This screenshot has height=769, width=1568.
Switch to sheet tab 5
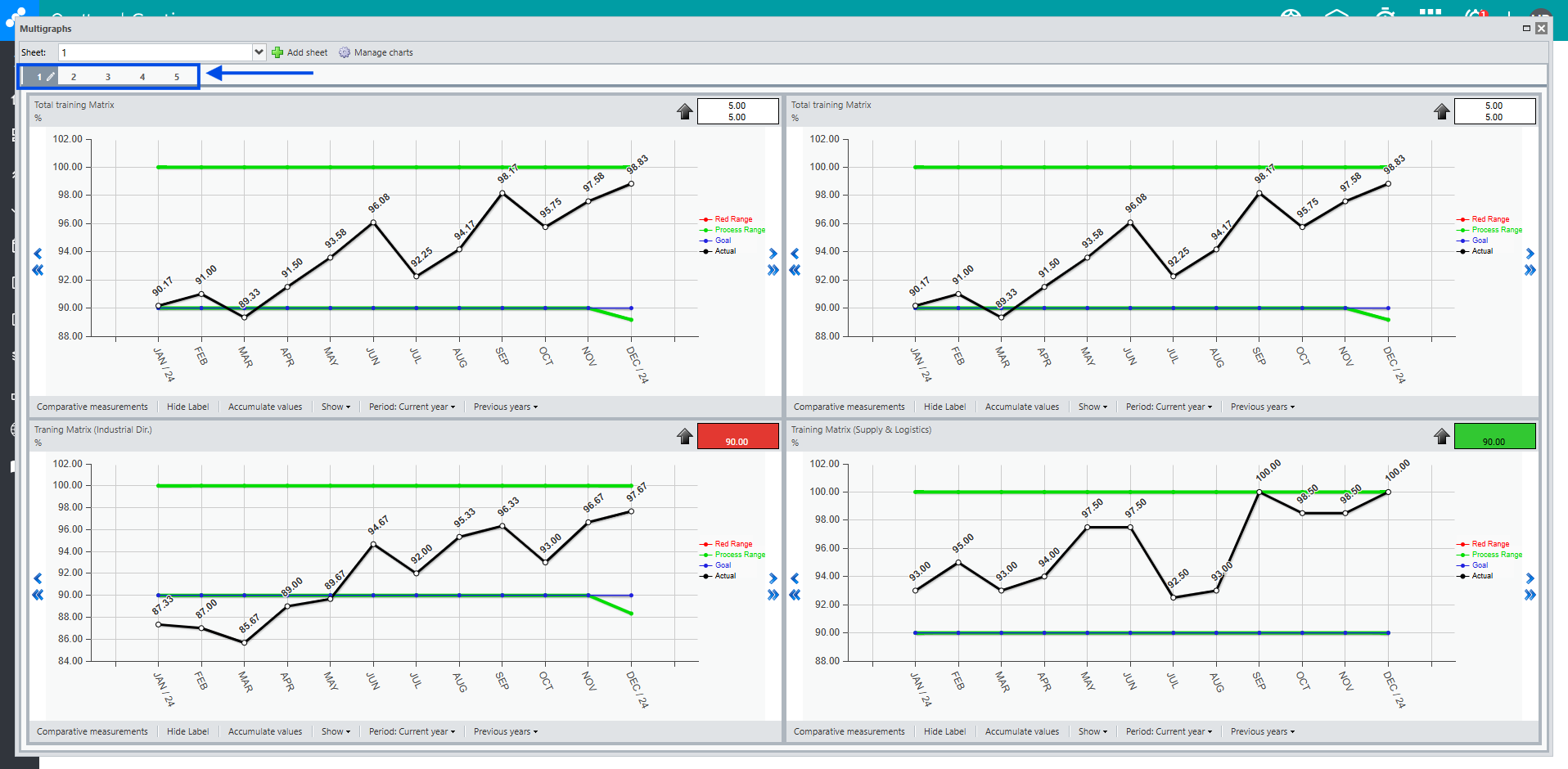click(x=176, y=77)
